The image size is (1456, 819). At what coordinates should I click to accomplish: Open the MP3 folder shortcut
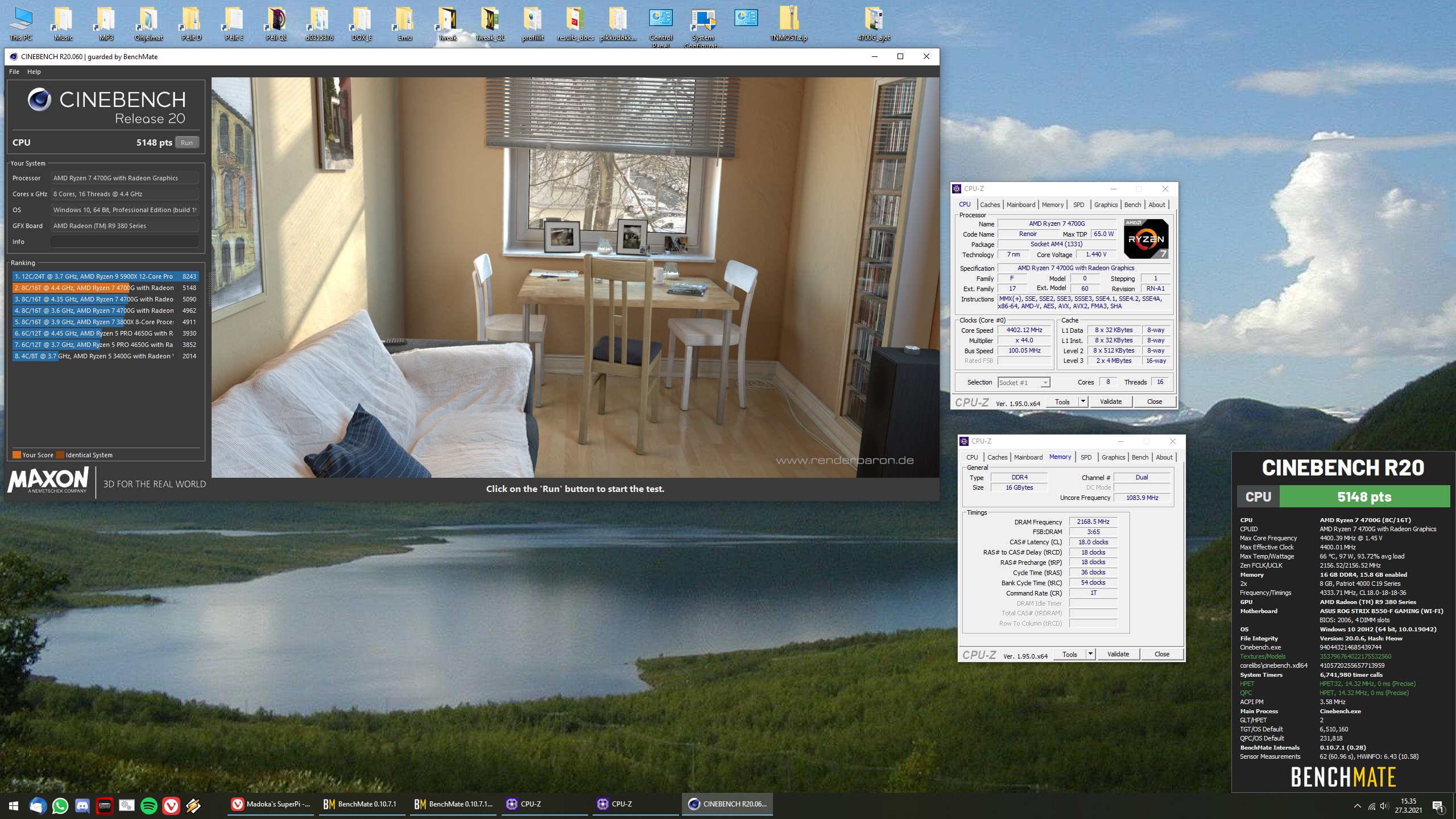tap(106, 23)
